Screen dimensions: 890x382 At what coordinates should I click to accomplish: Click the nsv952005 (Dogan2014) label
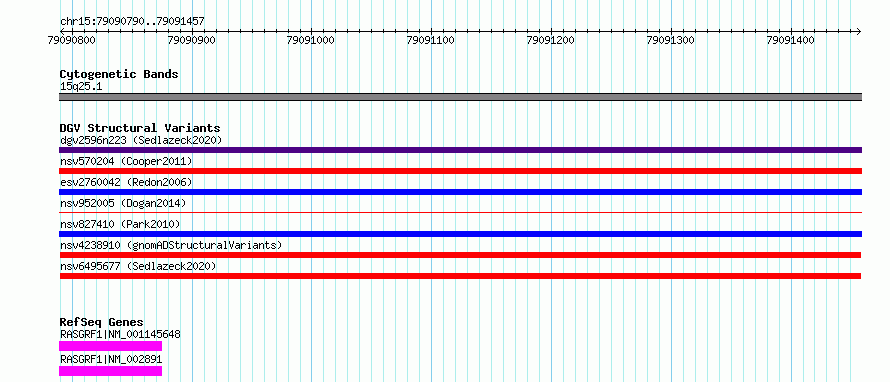click(x=123, y=203)
